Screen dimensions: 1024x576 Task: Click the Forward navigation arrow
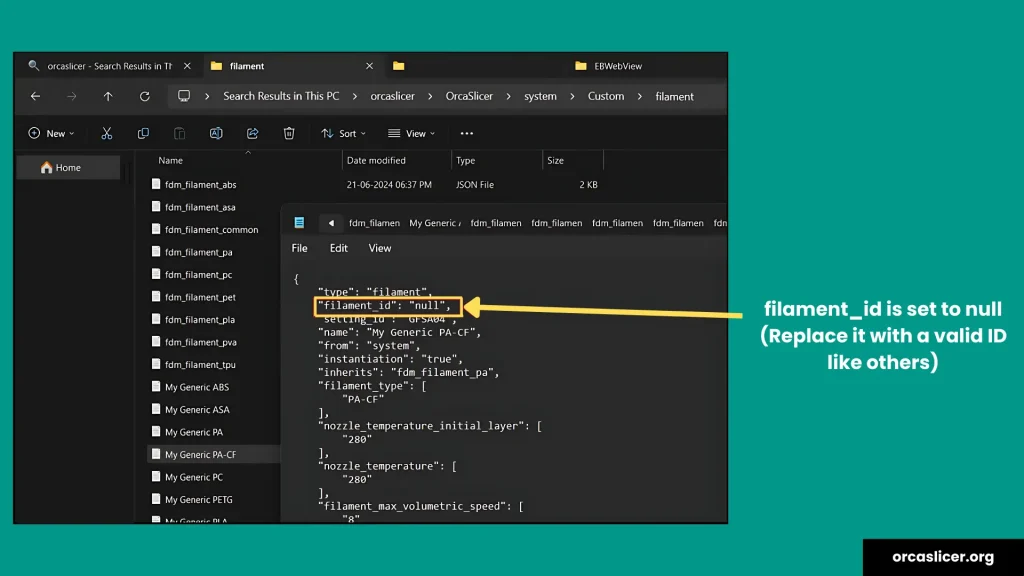(71, 96)
